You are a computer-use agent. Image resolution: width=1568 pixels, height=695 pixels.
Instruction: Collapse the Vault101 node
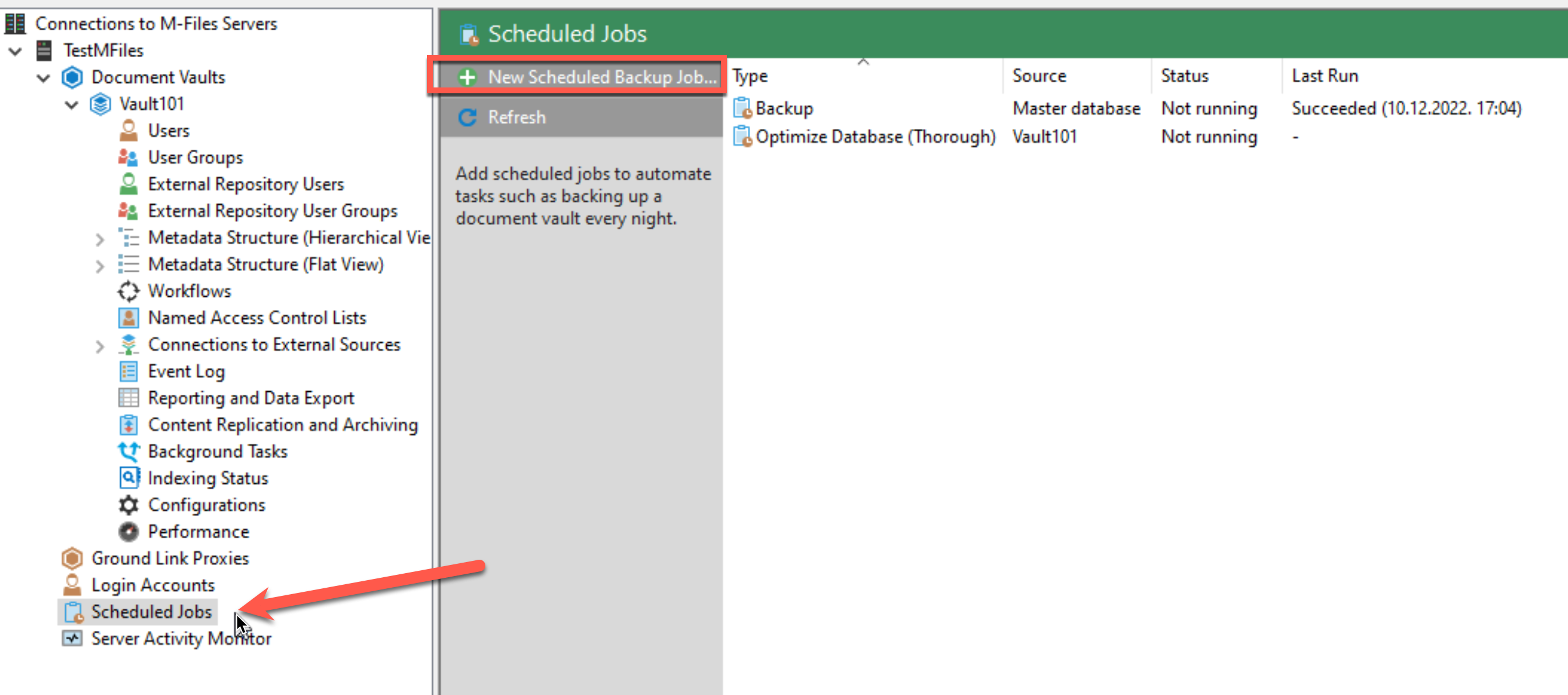pyautogui.click(x=71, y=105)
